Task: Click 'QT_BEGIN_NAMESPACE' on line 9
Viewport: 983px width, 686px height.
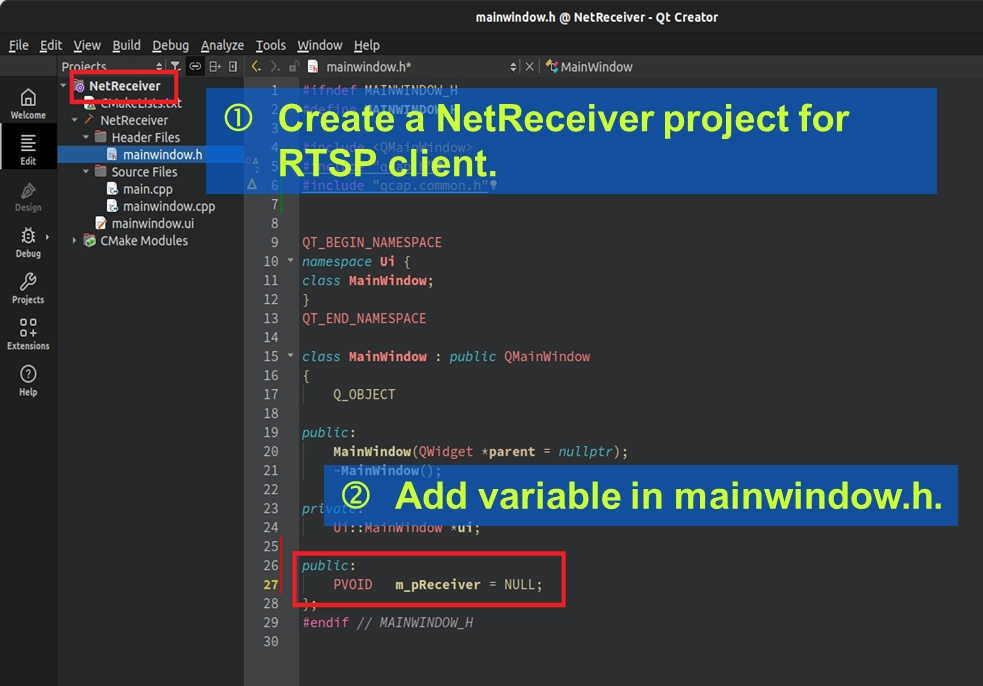Action: (372, 242)
